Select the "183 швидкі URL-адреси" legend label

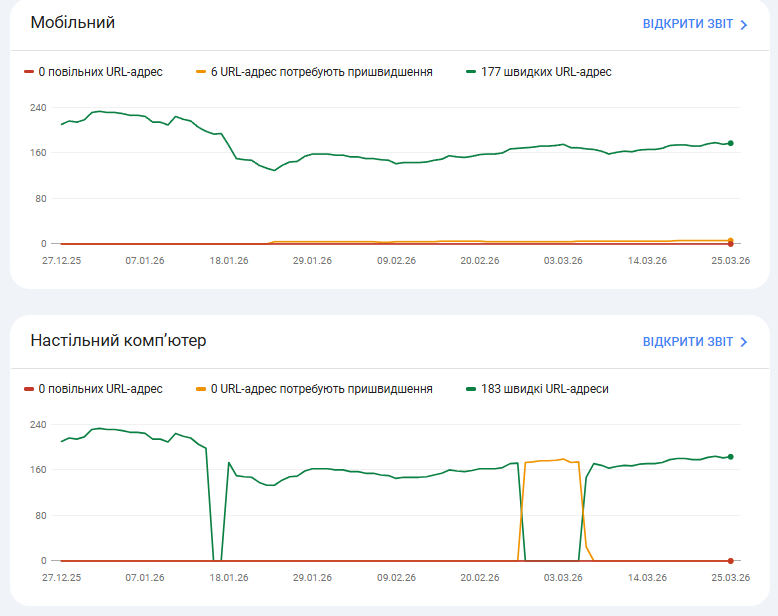pos(544,389)
